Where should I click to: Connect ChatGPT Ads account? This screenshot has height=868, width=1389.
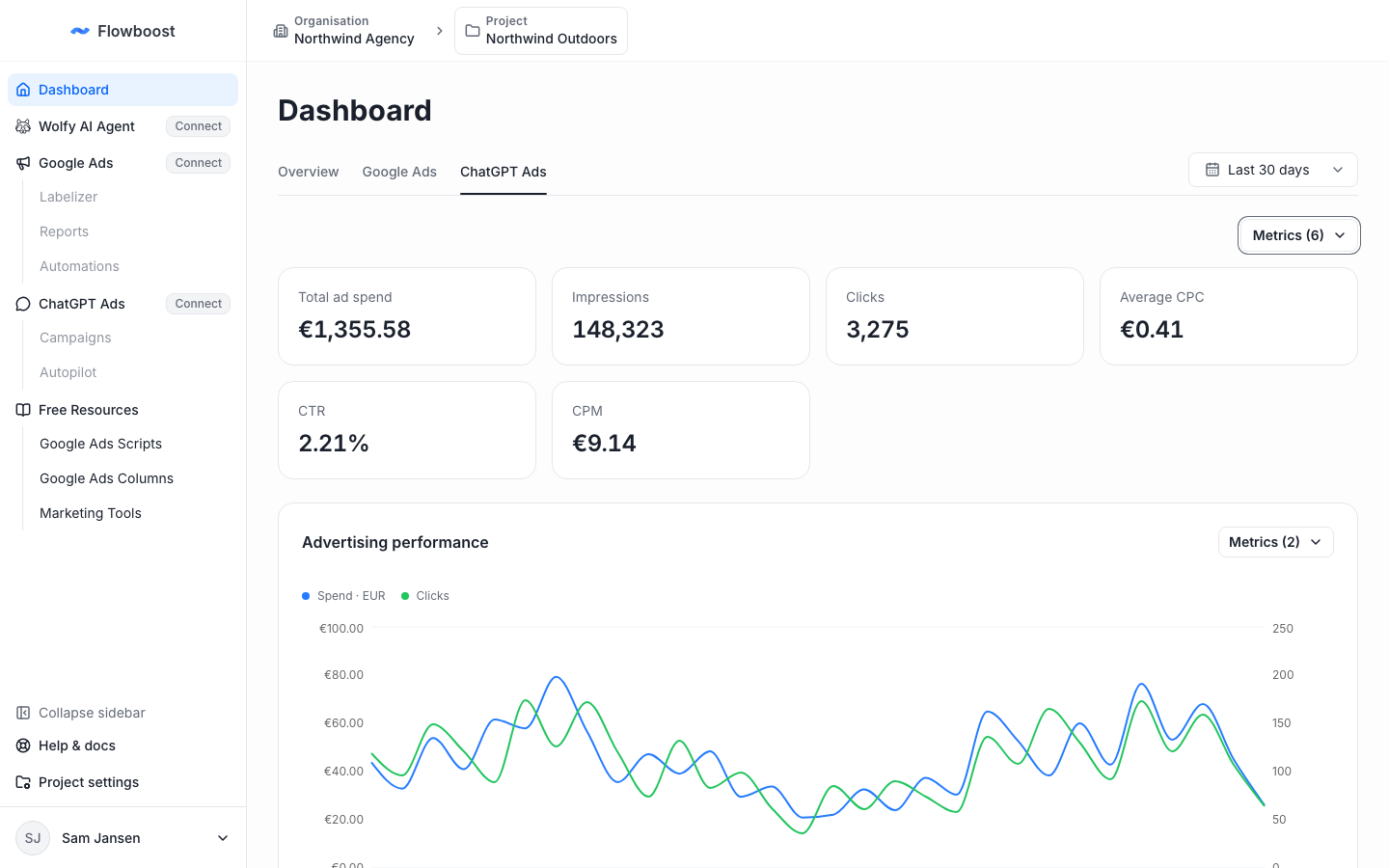pos(199,304)
